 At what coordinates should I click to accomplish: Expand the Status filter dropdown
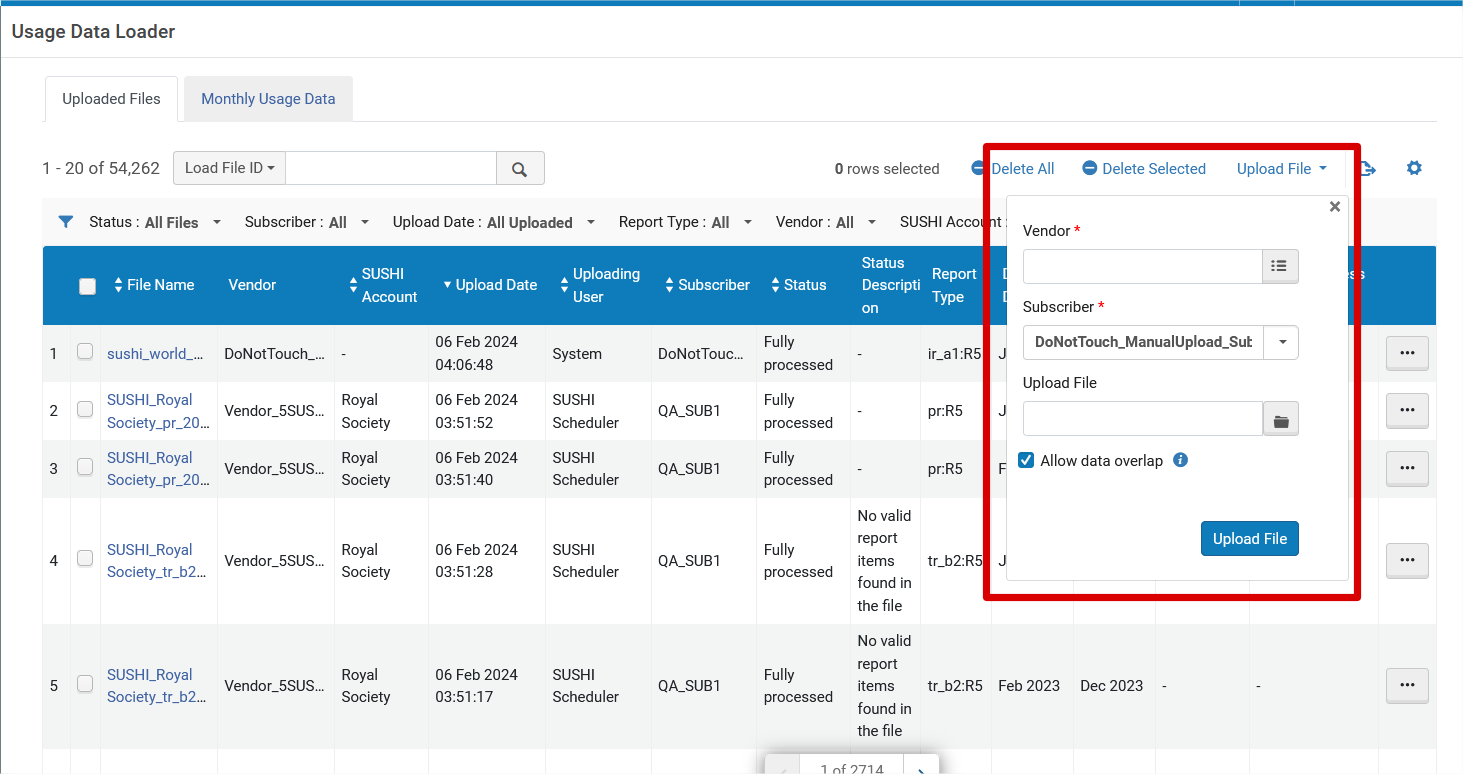click(155, 222)
